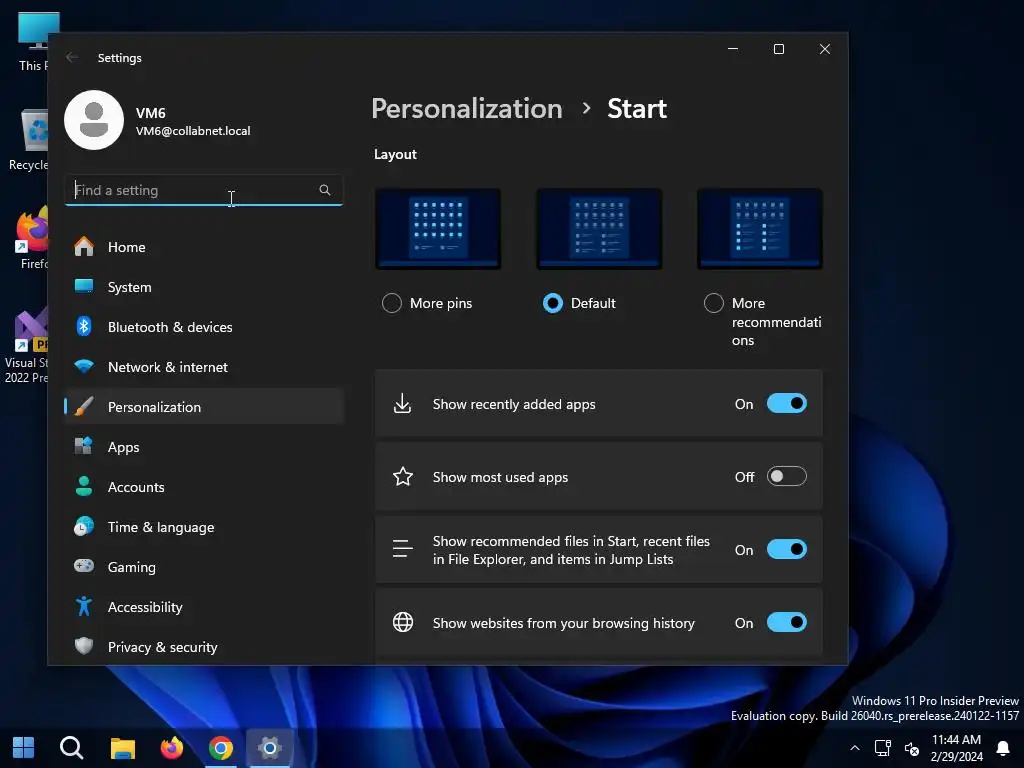Click the Network wifi icon in sidebar
The width and height of the screenshot is (1024, 768).
pyautogui.click(x=84, y=366)
